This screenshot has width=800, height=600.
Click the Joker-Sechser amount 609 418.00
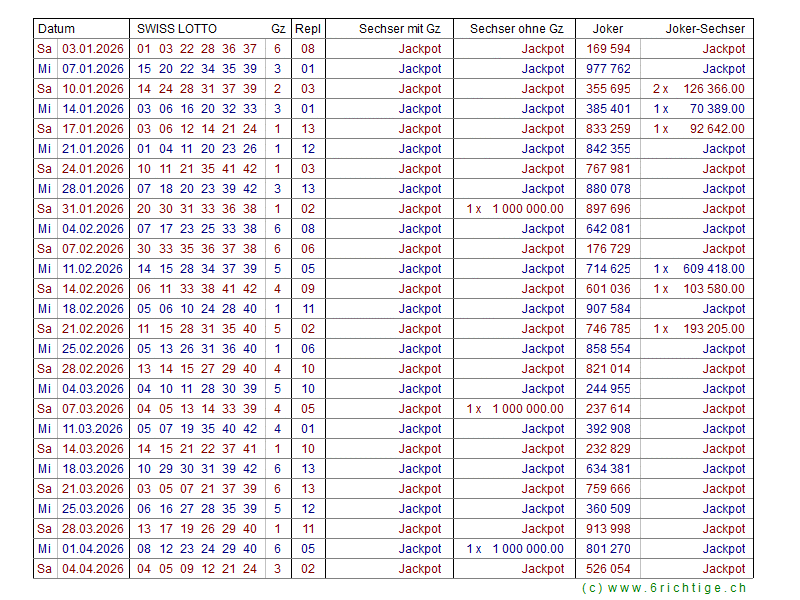click(713, 269)
